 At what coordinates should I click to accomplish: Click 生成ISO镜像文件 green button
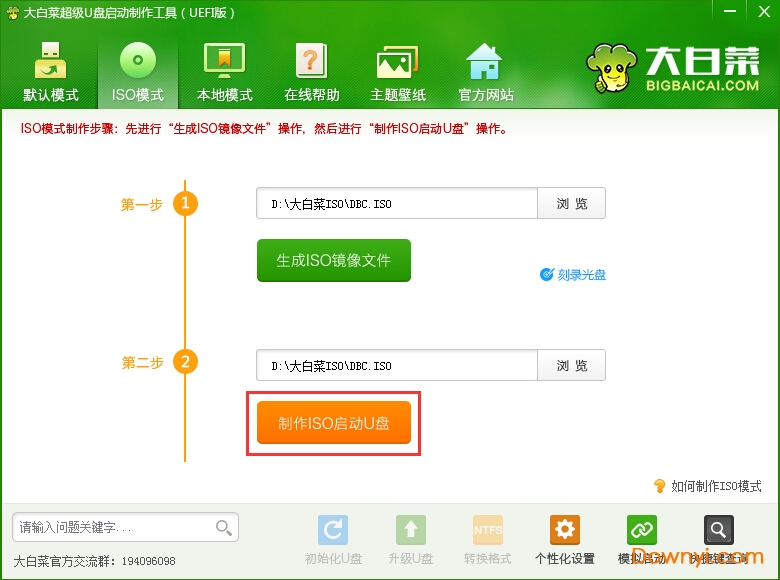pos(333,260)
